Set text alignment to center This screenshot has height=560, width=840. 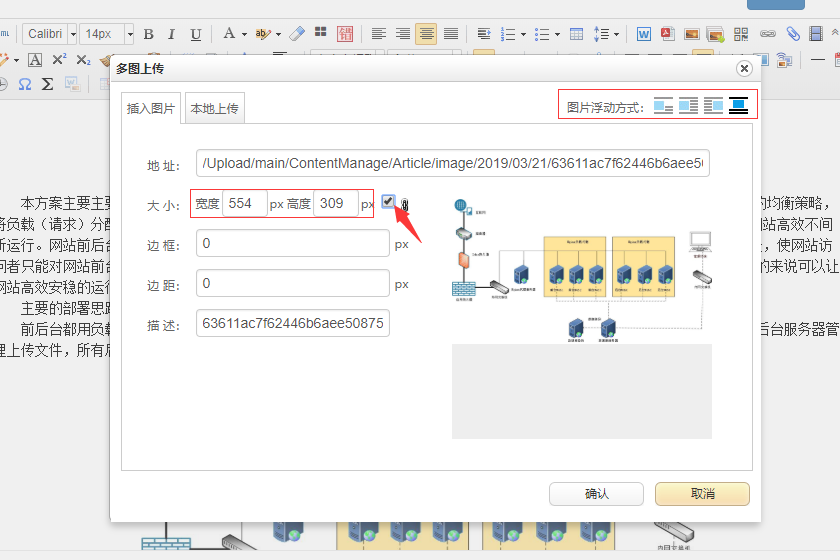coord(427,34)
